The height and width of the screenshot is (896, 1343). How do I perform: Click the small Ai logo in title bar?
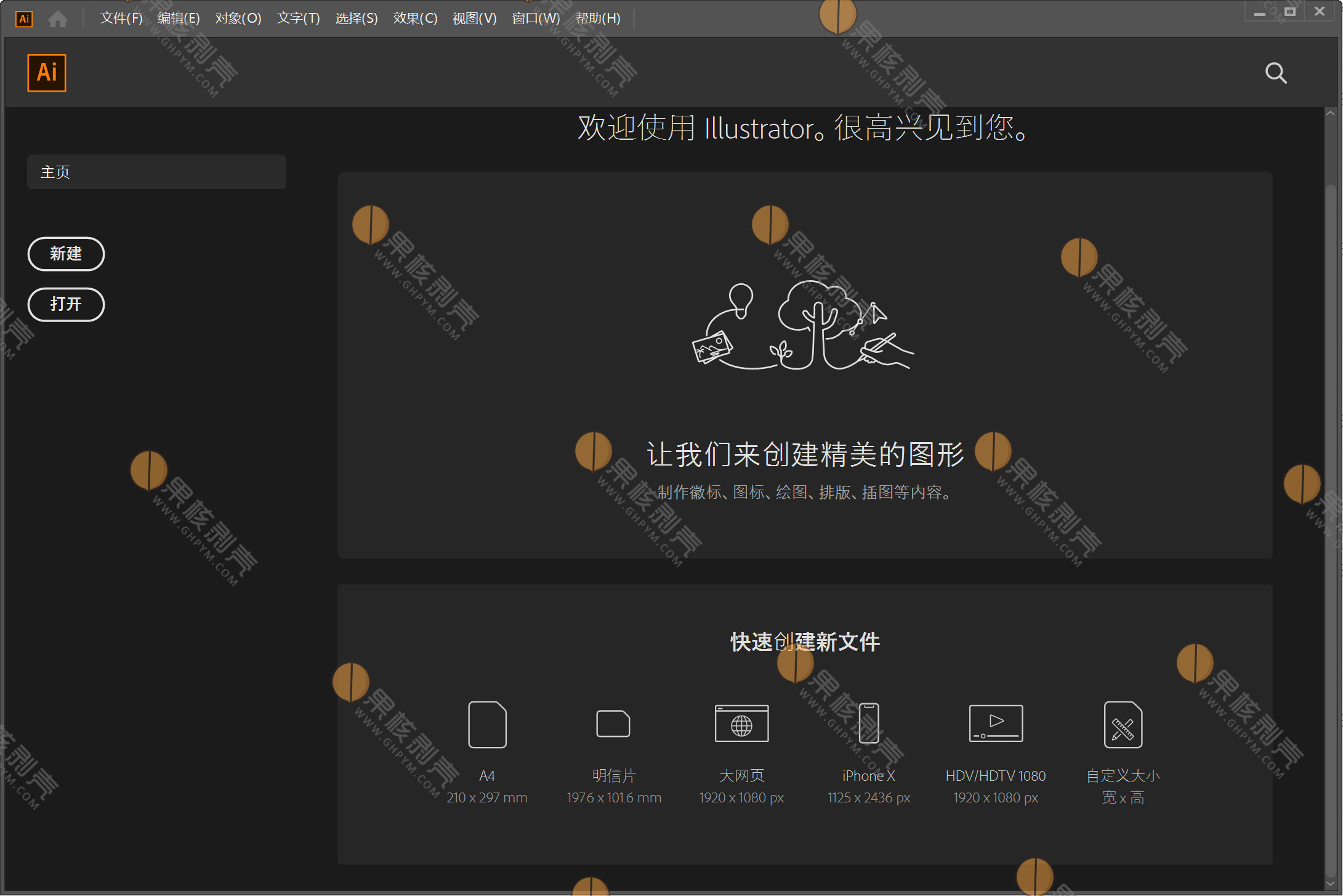(24, 18)
